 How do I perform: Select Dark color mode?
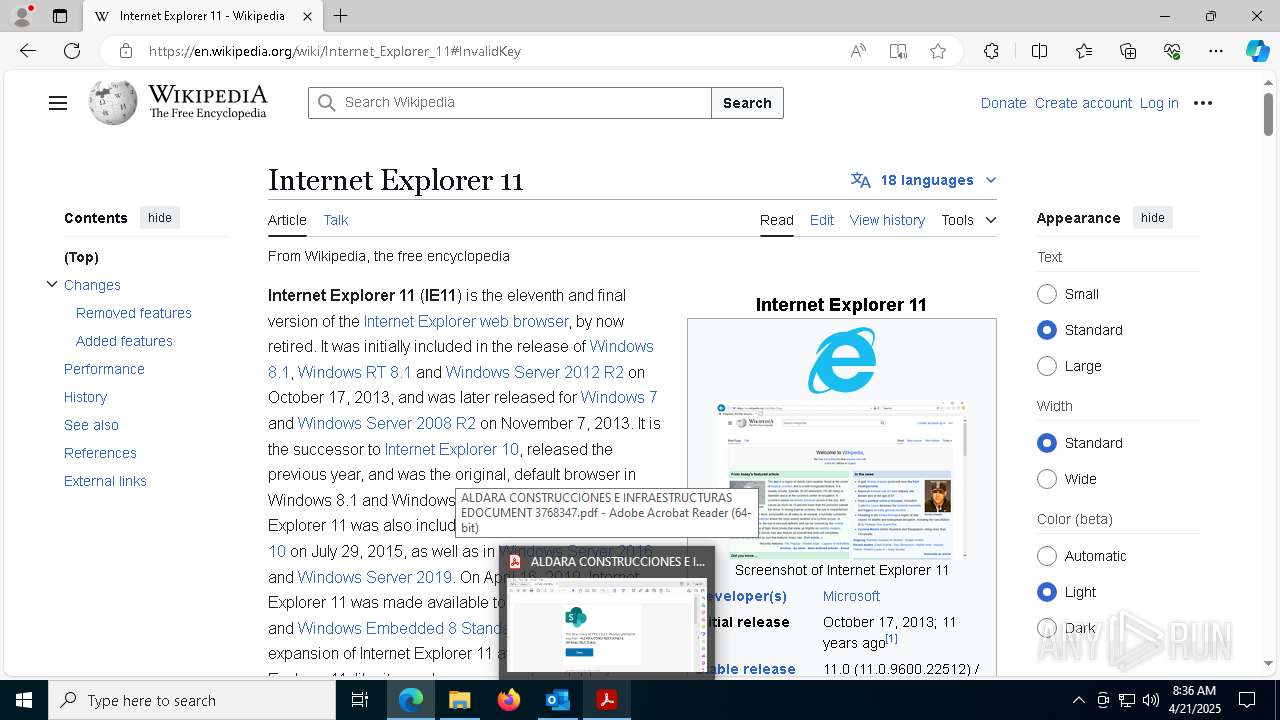[1047, 628]
